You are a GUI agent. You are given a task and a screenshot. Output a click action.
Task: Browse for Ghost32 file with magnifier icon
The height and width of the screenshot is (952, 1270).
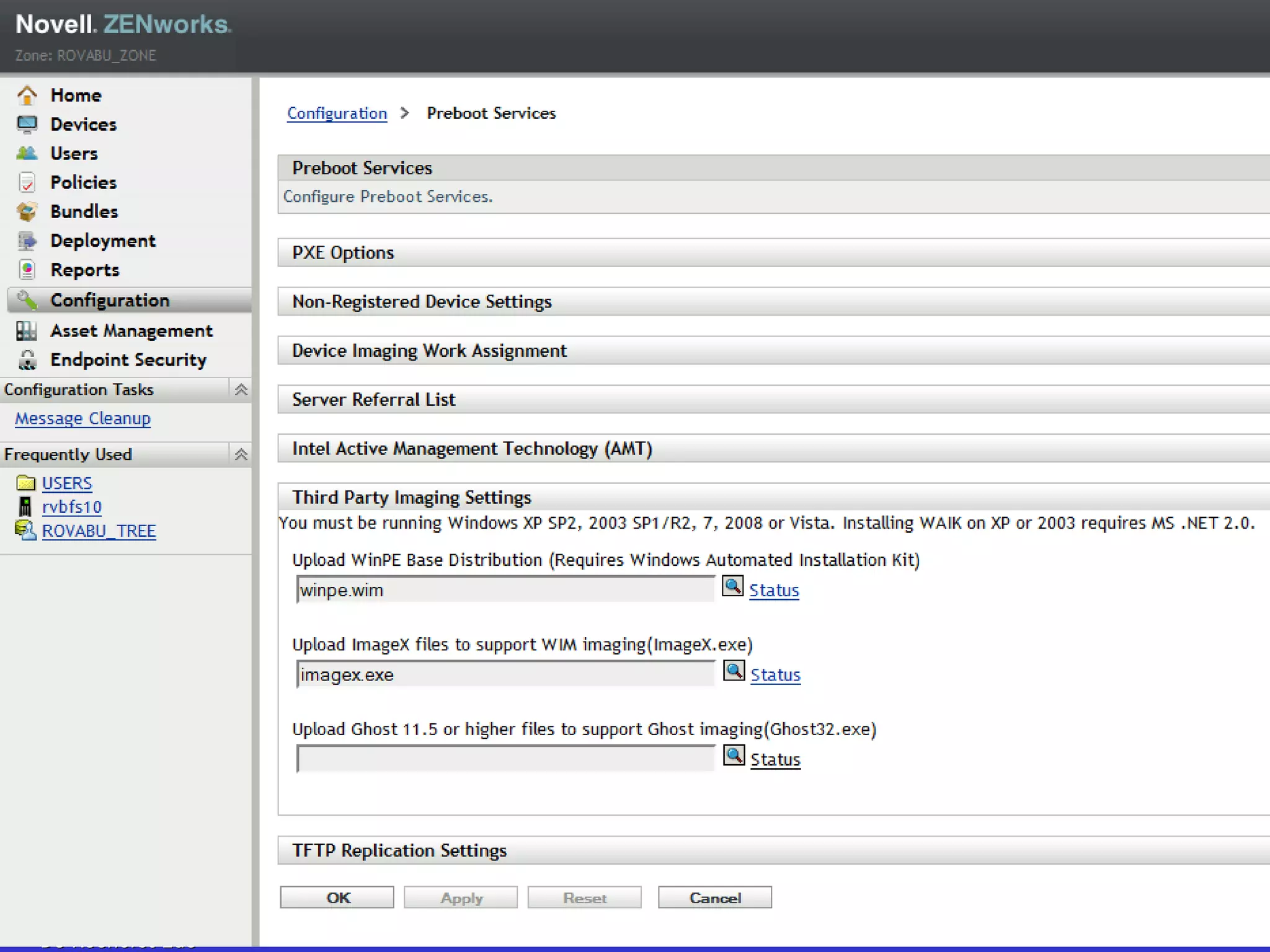click(734, 756)
